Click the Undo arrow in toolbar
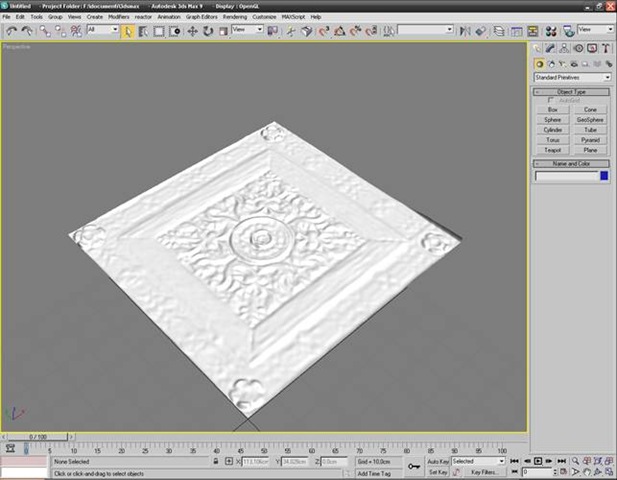 (x=11, y=31)
